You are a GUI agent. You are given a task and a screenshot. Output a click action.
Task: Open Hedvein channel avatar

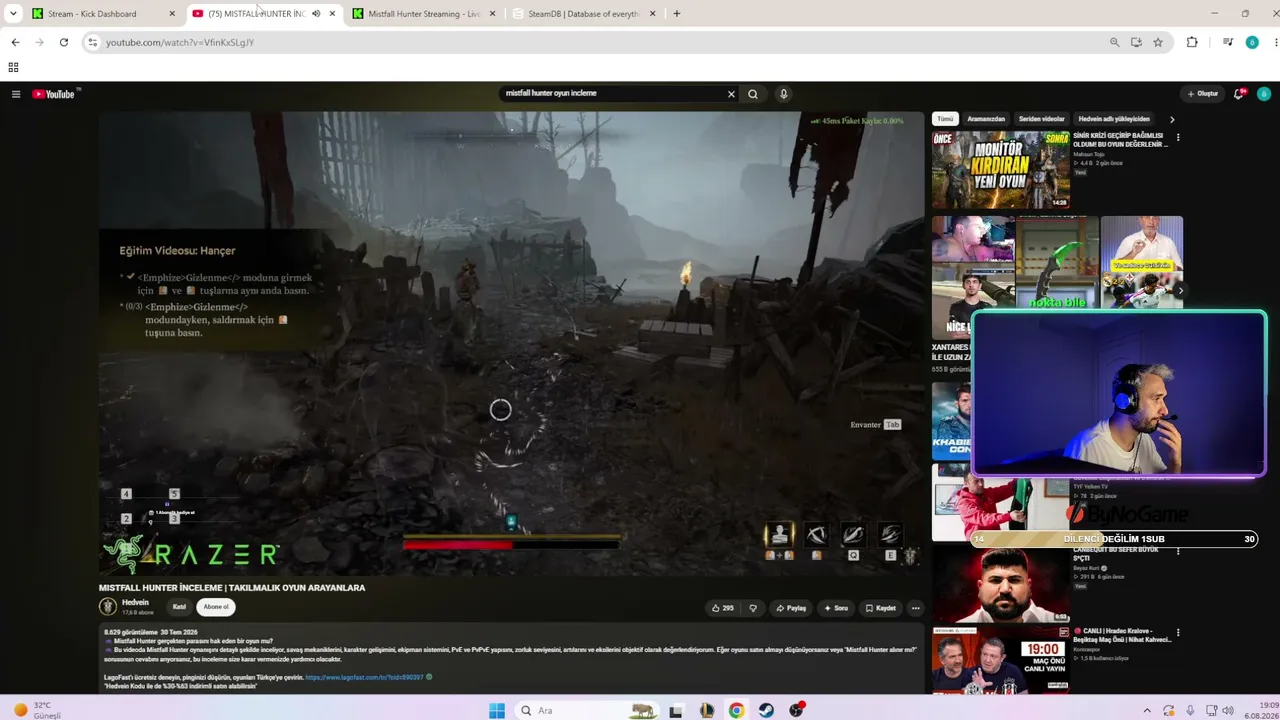pos(108,606)
